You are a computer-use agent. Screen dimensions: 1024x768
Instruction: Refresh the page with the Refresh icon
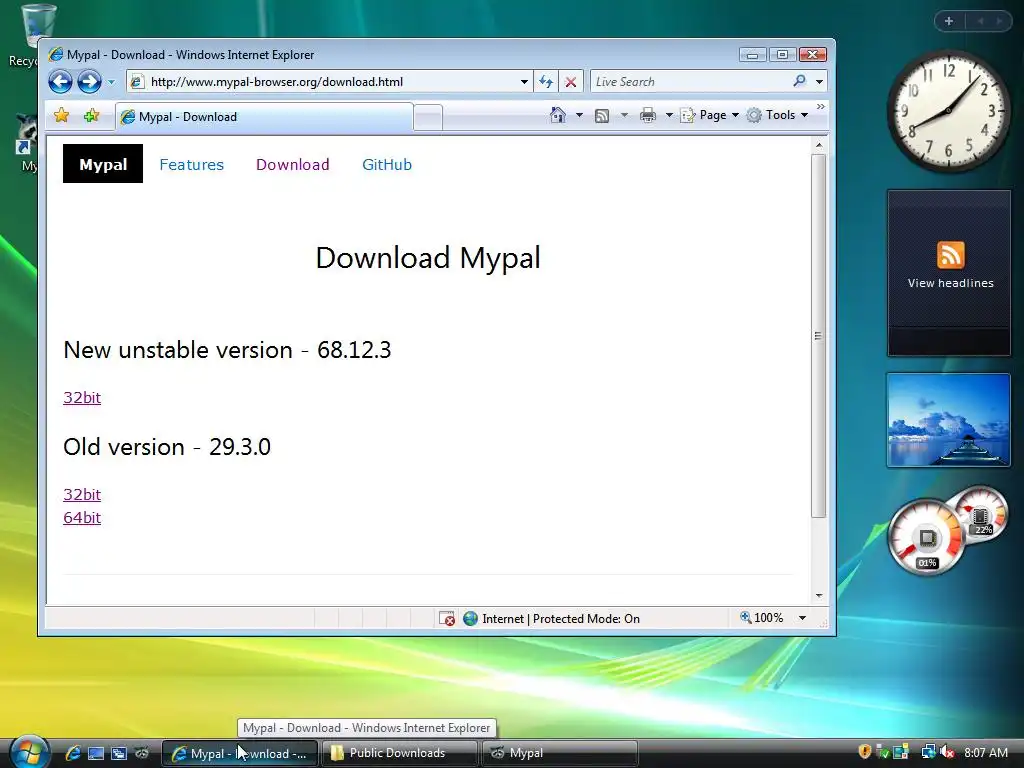[x=546, y=82]
